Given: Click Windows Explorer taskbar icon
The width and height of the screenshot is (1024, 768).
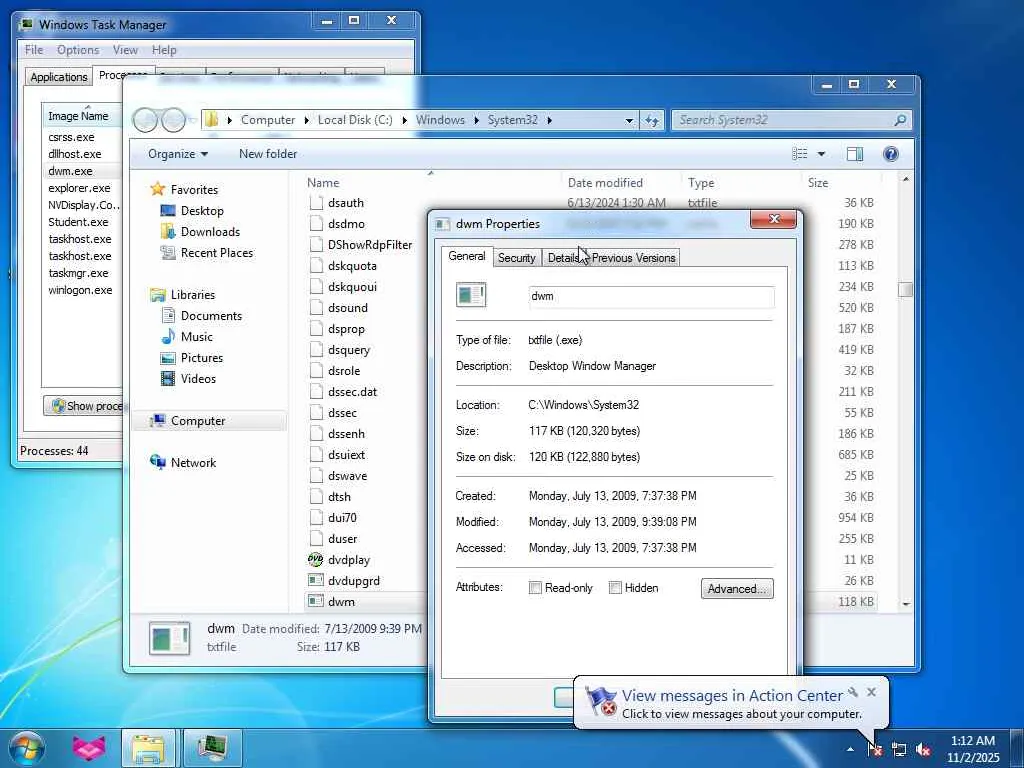Looking at the screenshot, I should point(148,748).
